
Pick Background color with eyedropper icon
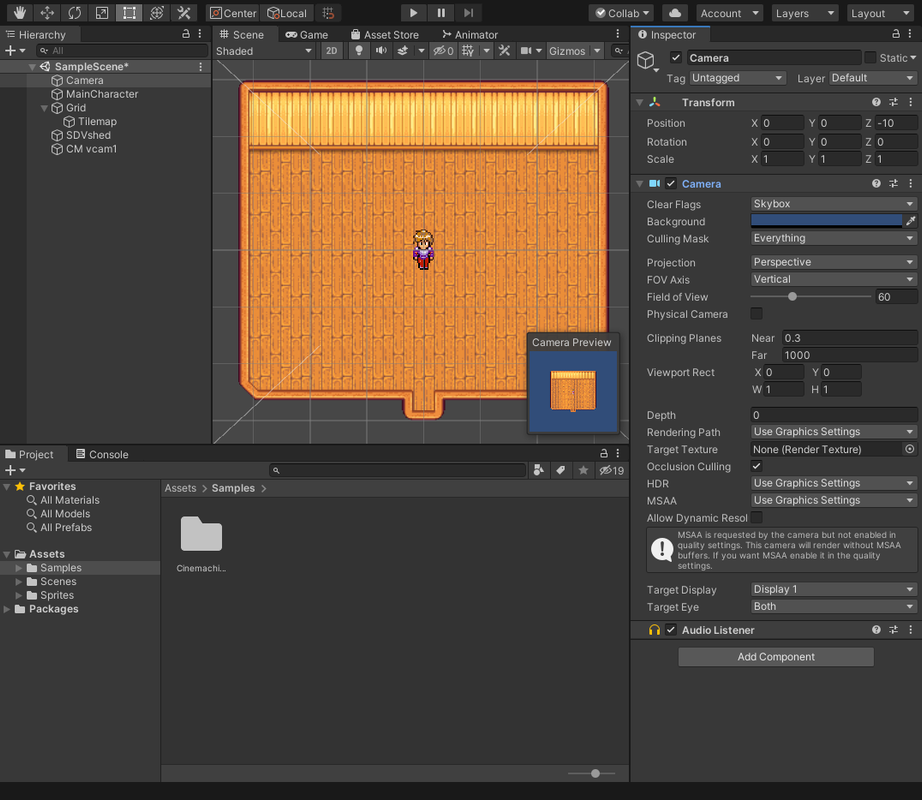[x=910, y=221]
